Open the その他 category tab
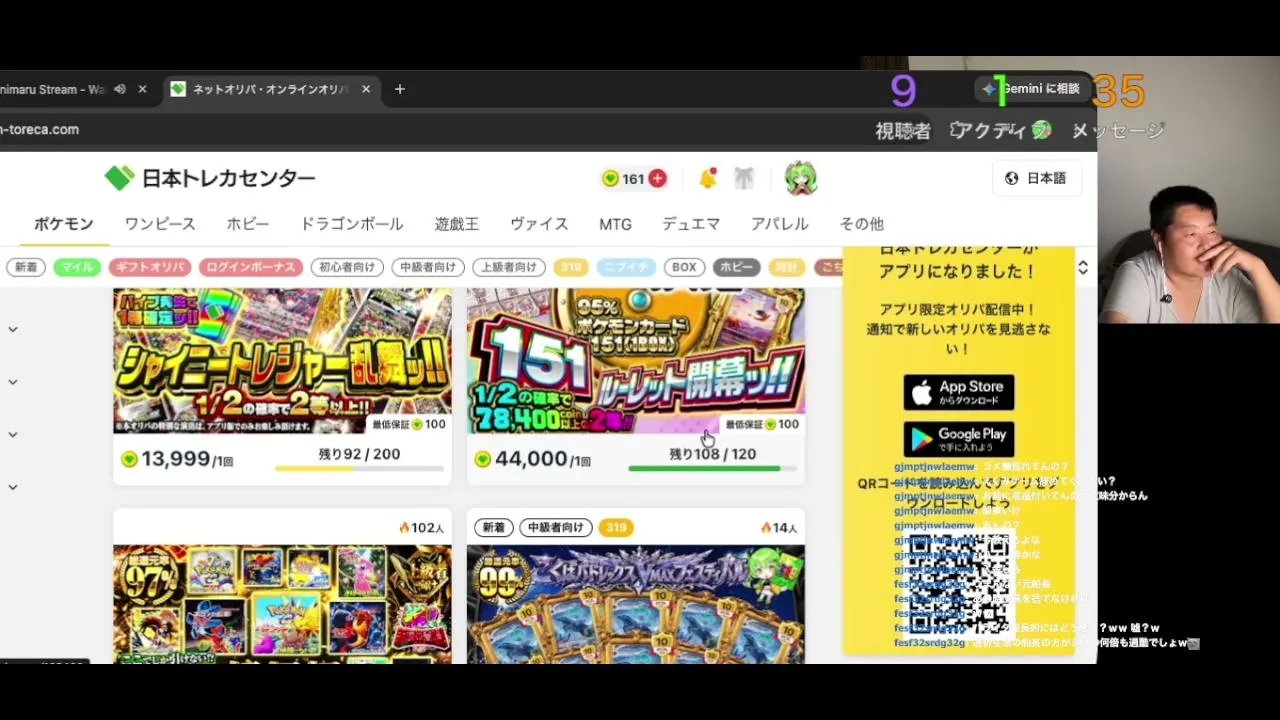This screenshot has width=1280, height=720. pyautogui.click(x=862, y=224)
